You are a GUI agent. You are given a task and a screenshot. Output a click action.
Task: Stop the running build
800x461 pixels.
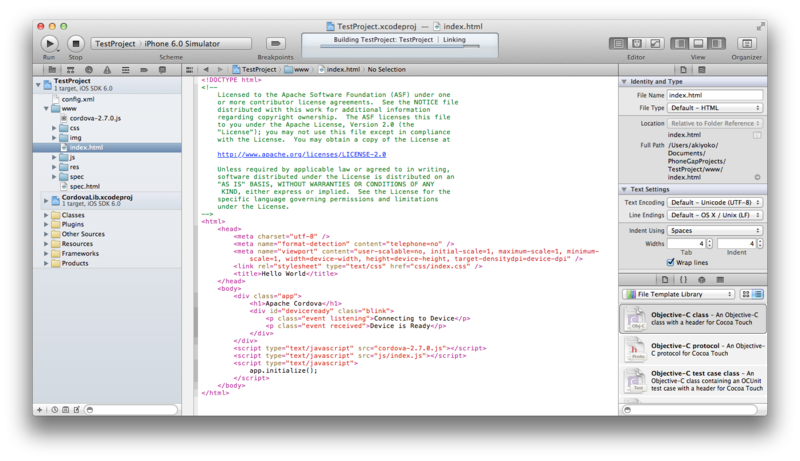76,44
